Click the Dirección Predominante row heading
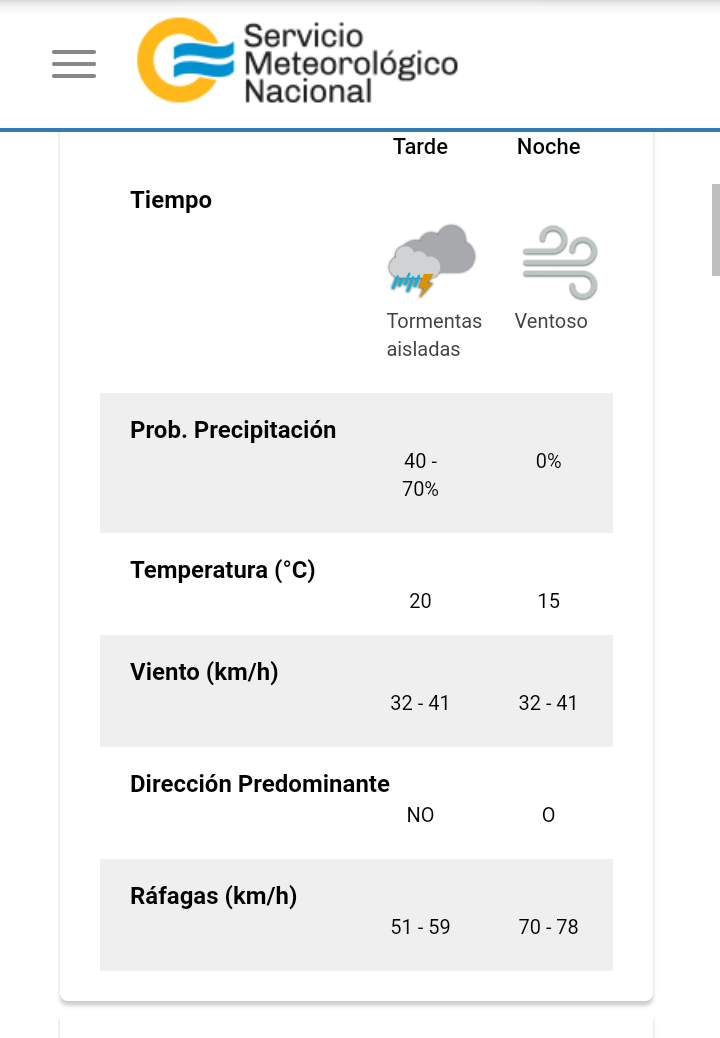 [x=260, y=784]
